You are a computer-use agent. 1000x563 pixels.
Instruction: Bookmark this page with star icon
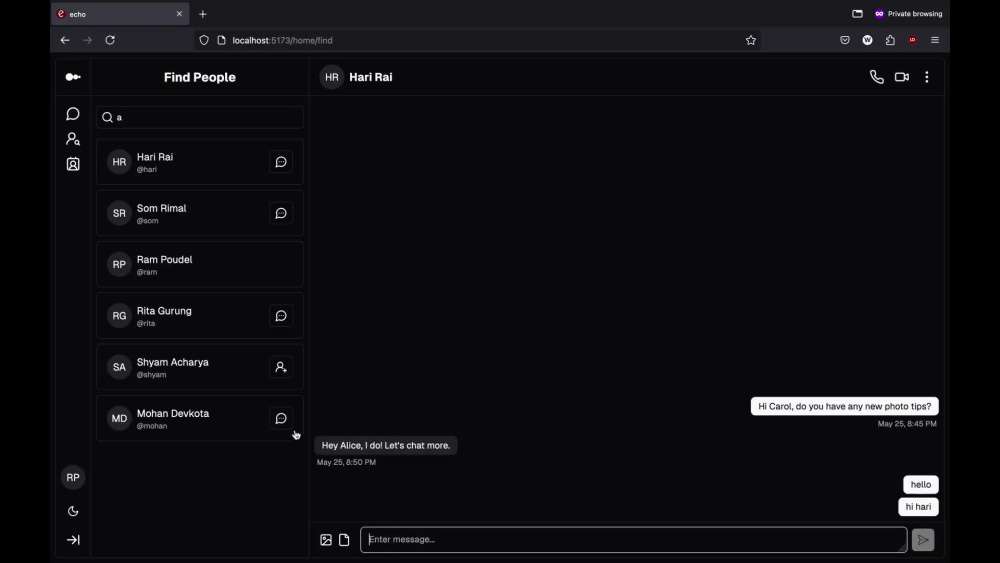click(x=751, y=40)
